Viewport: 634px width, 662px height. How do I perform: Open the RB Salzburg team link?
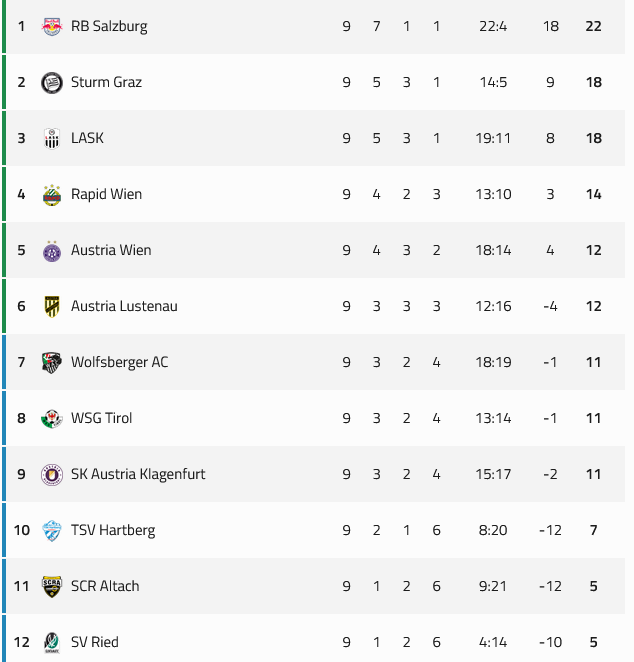coord(109,26)
